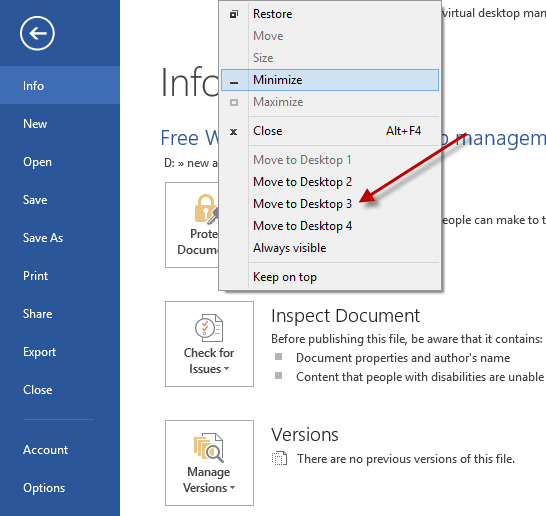Toggle Always visible option
This screenshot has width=546, height=516.
[x=289, y=248]
